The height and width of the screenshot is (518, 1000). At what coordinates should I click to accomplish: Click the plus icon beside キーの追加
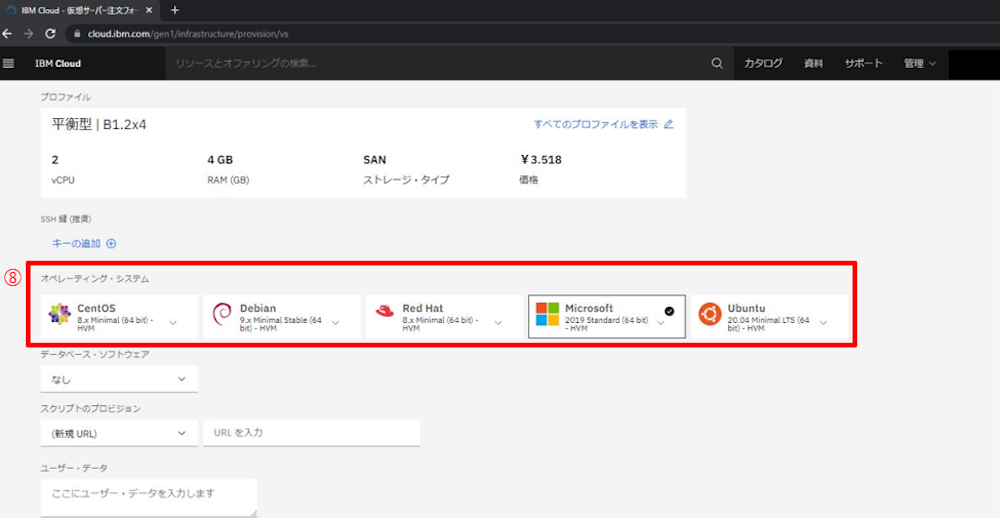(111, 243)
